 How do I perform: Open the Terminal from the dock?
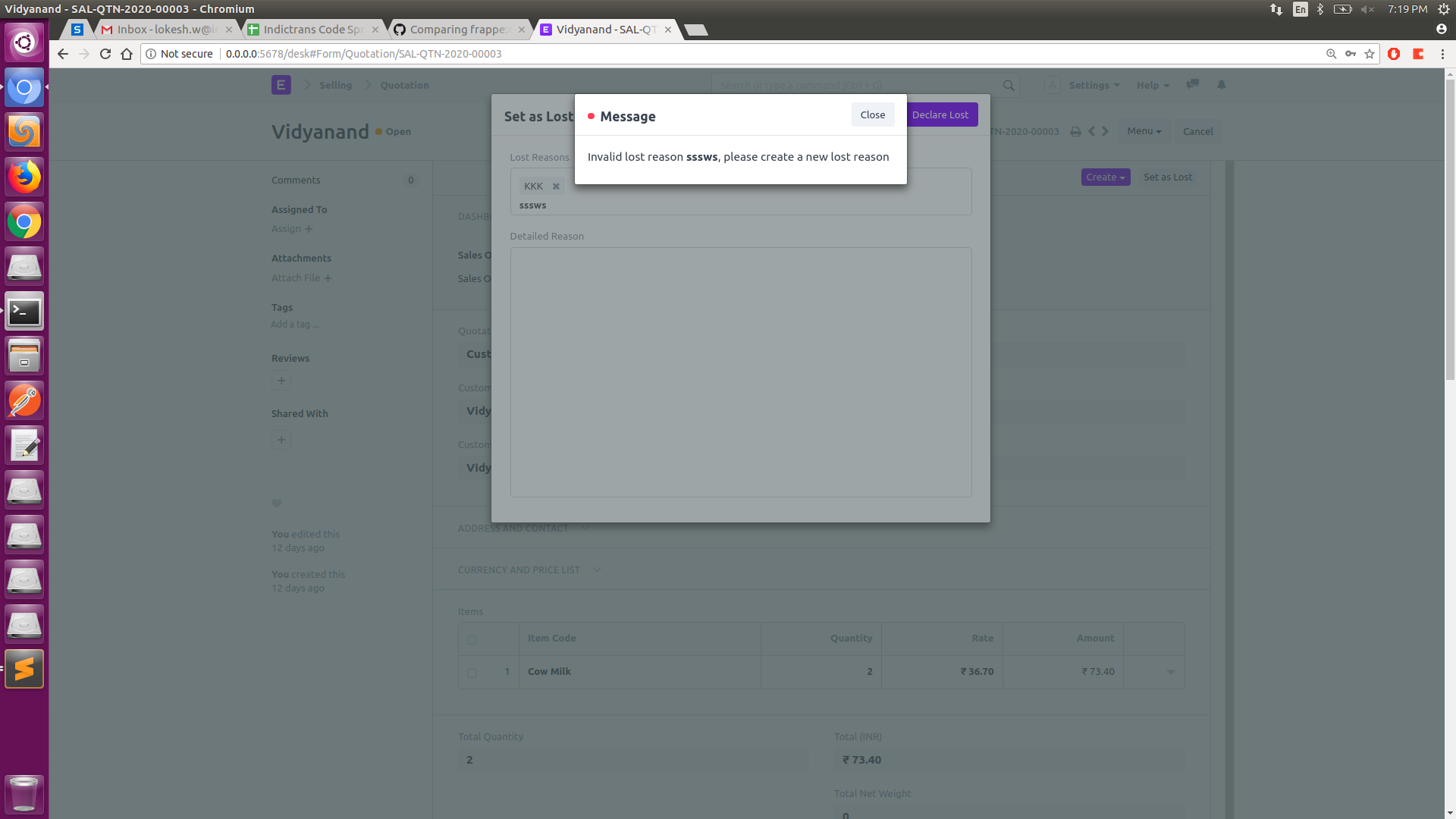(x=24, y=312)
